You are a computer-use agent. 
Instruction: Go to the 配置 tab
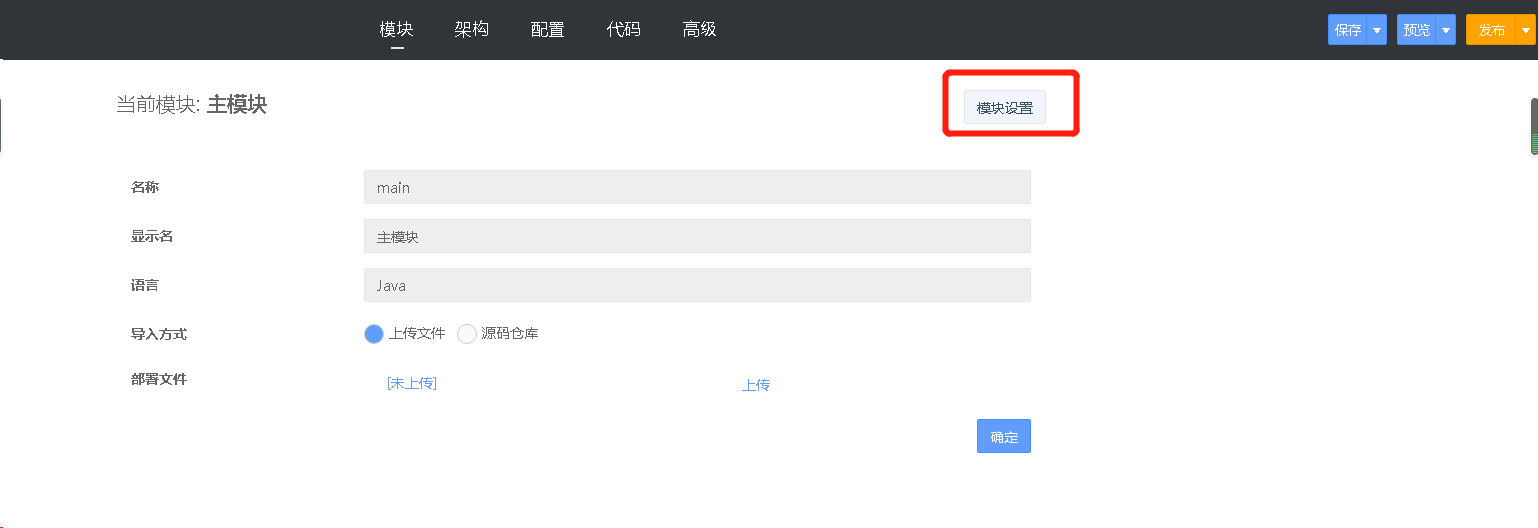point(547,30)
